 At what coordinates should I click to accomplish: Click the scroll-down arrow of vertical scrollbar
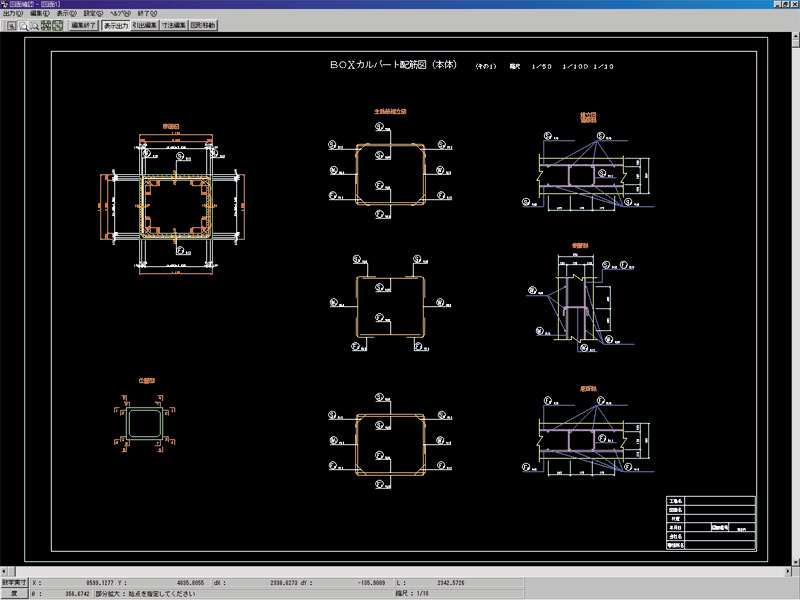(x=794, y=562)
